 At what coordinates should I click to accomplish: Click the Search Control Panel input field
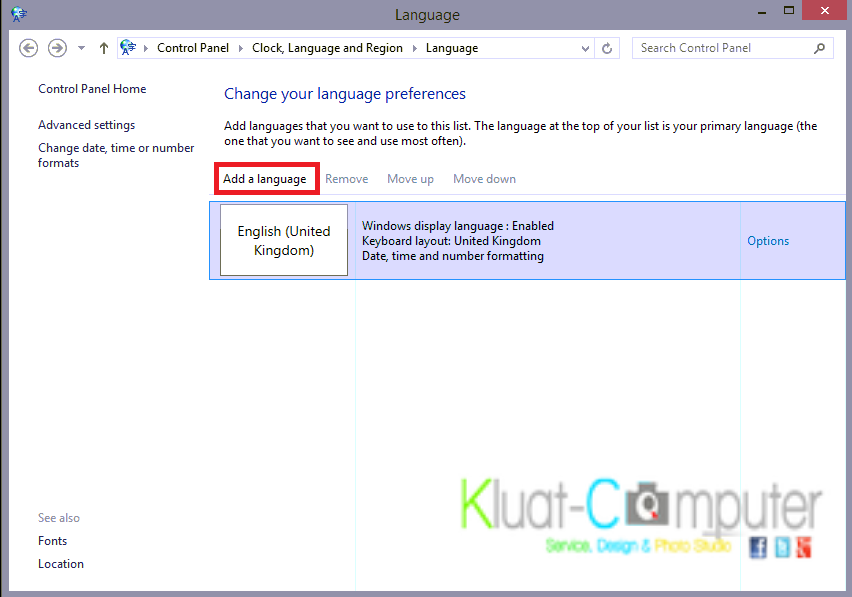(x=720, y=47)
